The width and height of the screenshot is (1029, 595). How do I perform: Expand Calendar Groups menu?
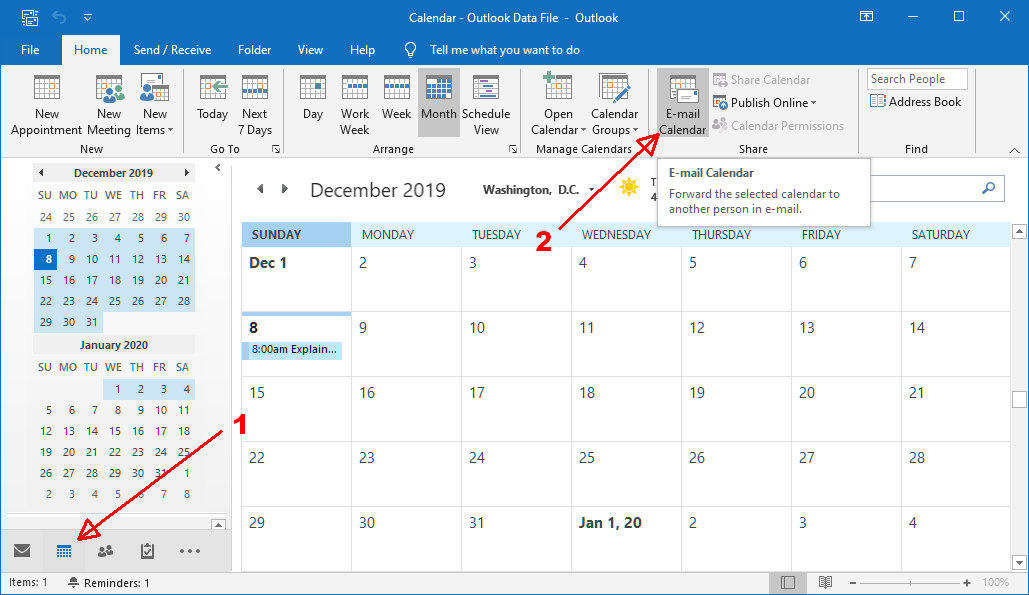614,105
